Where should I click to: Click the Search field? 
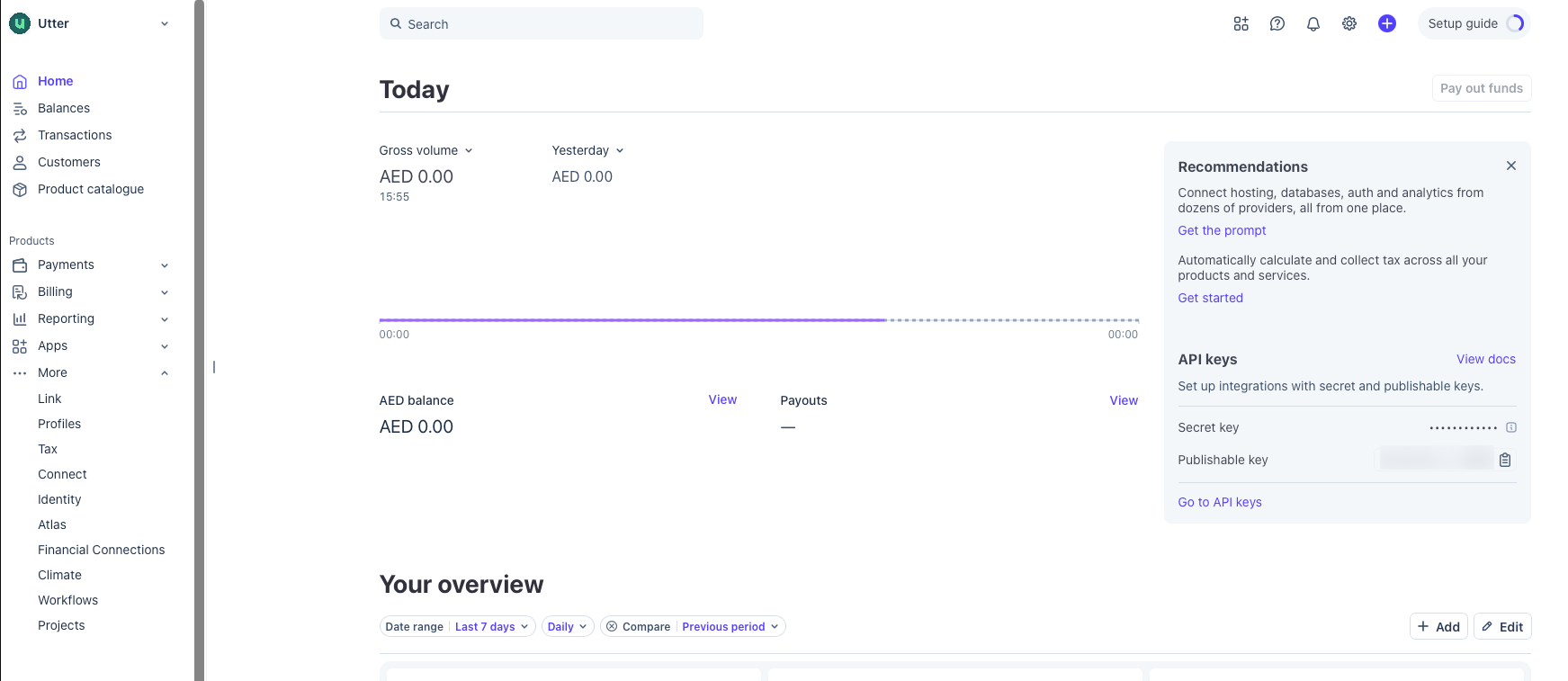(x=542, y=23)
